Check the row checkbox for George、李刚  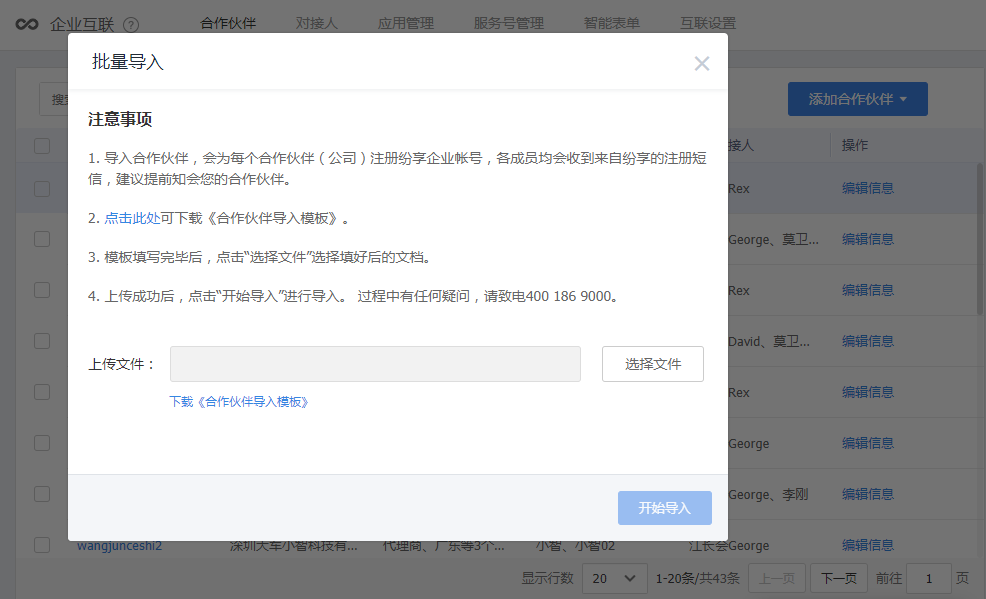pos(42,494)
